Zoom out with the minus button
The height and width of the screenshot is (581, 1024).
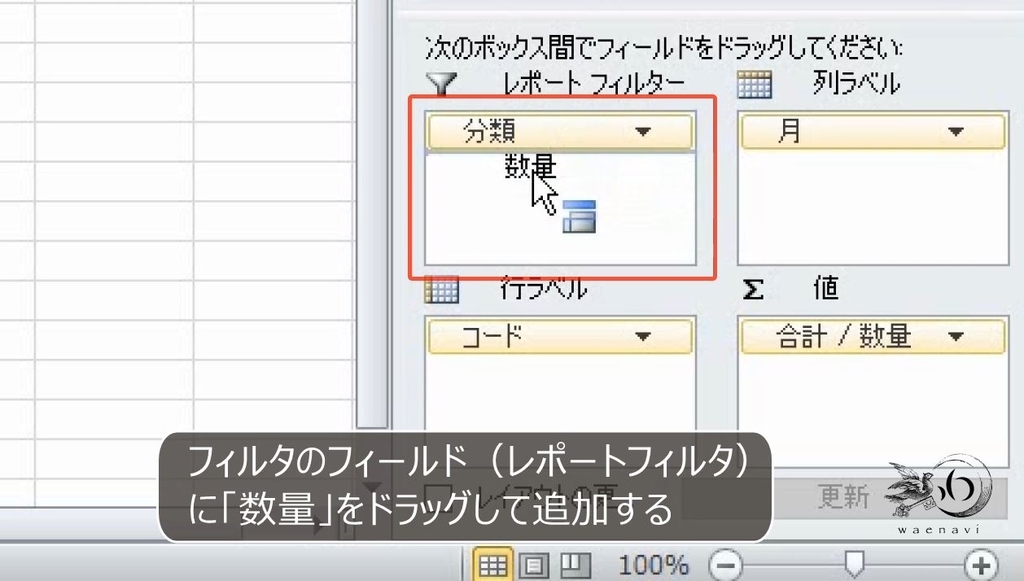click(726, 564)
